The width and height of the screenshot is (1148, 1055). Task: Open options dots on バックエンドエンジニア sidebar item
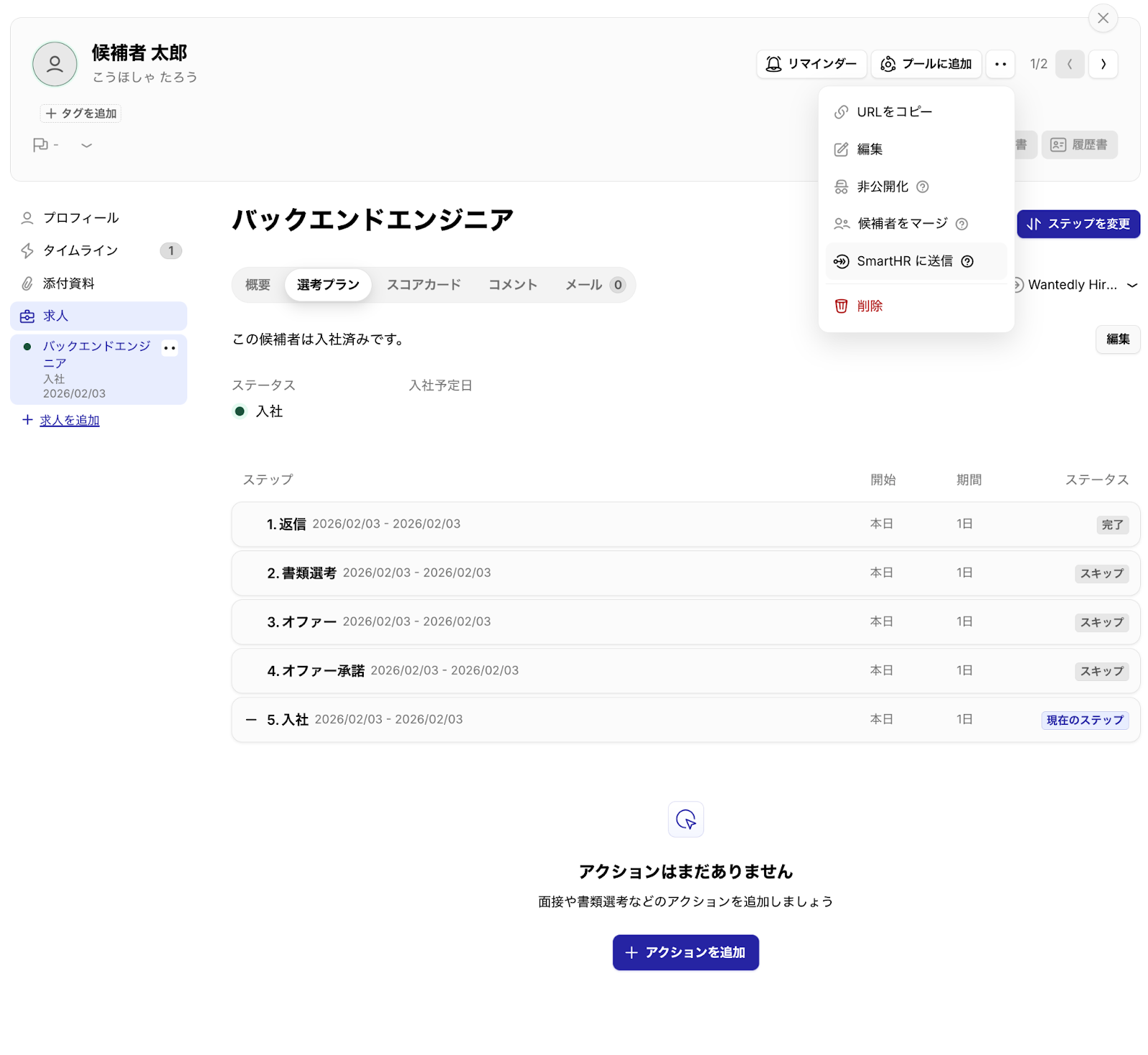(169, 348)
